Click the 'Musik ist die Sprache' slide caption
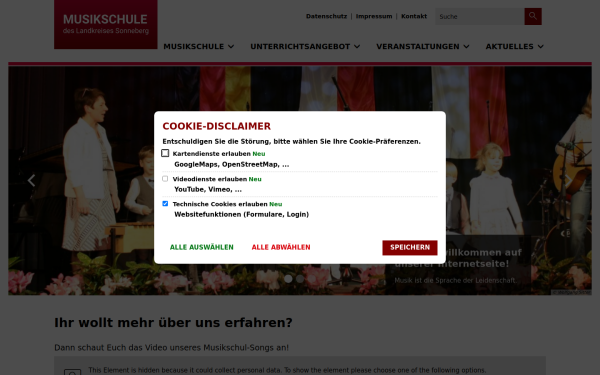 click(x=455, y=280)
